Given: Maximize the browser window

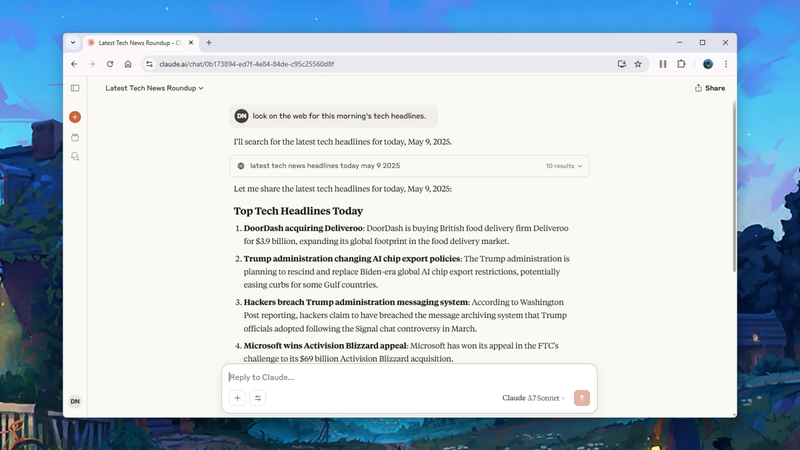Looking at the screenshot, I should (702, 43).
